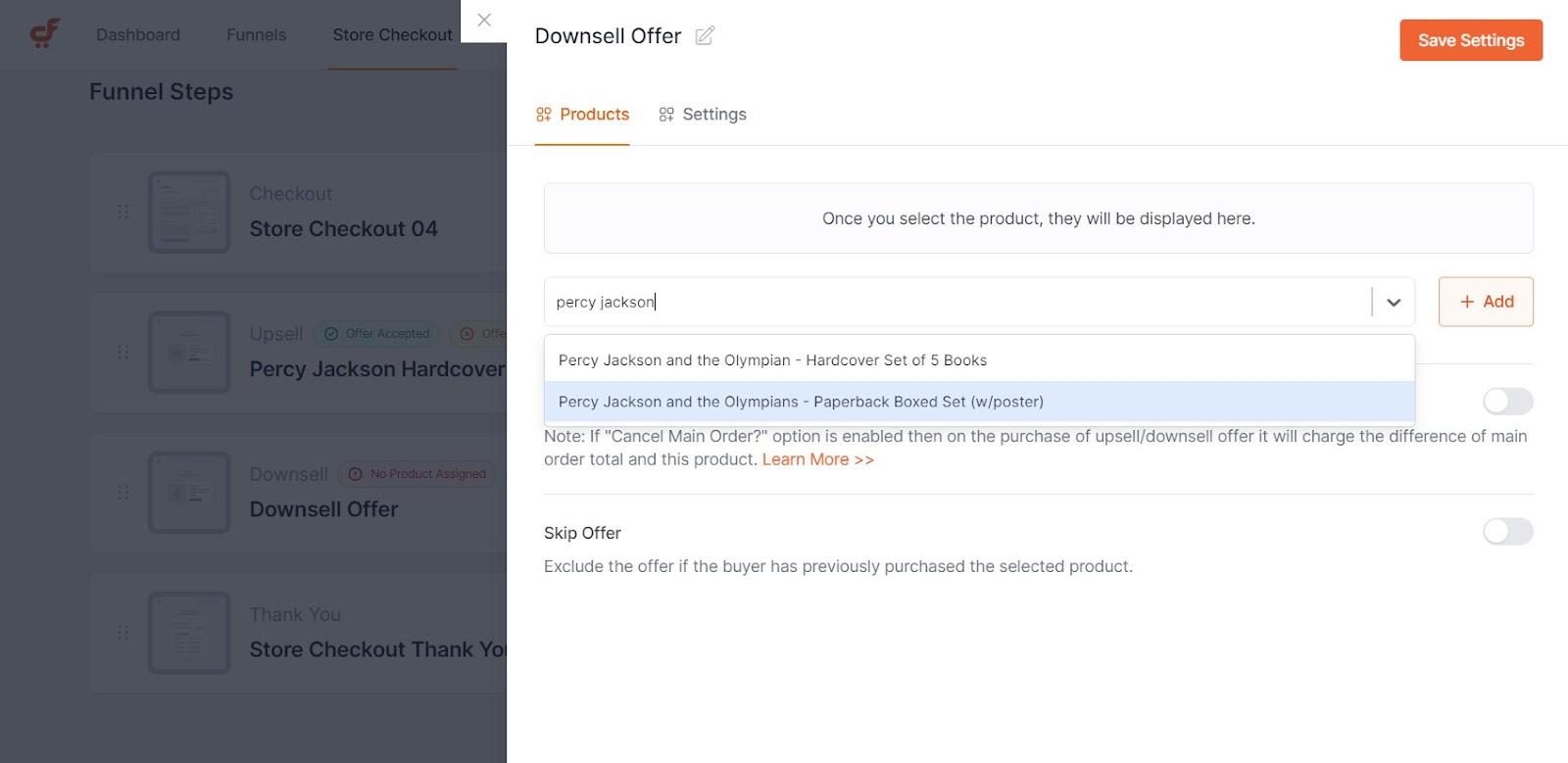
Task: Click the Store Checkout 04 step thumbnail
Action: pyautogui.click(x=189, y=212)
